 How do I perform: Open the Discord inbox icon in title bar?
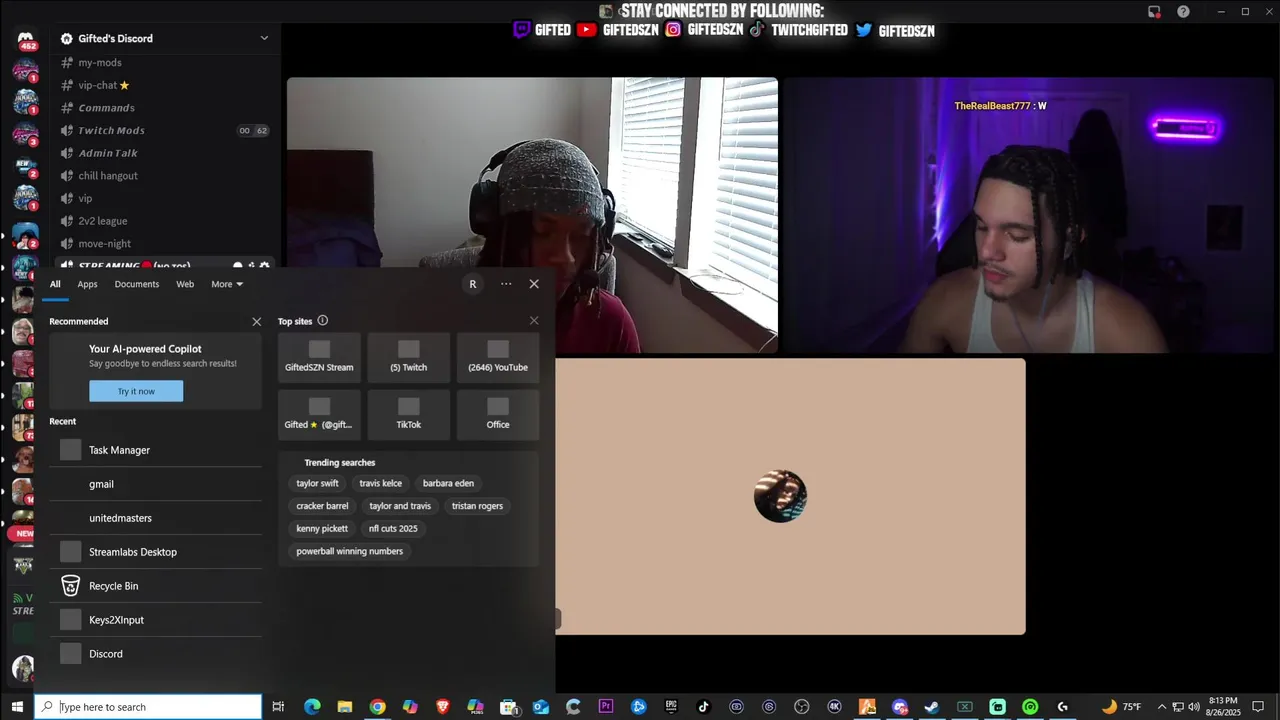[1154, 11]
